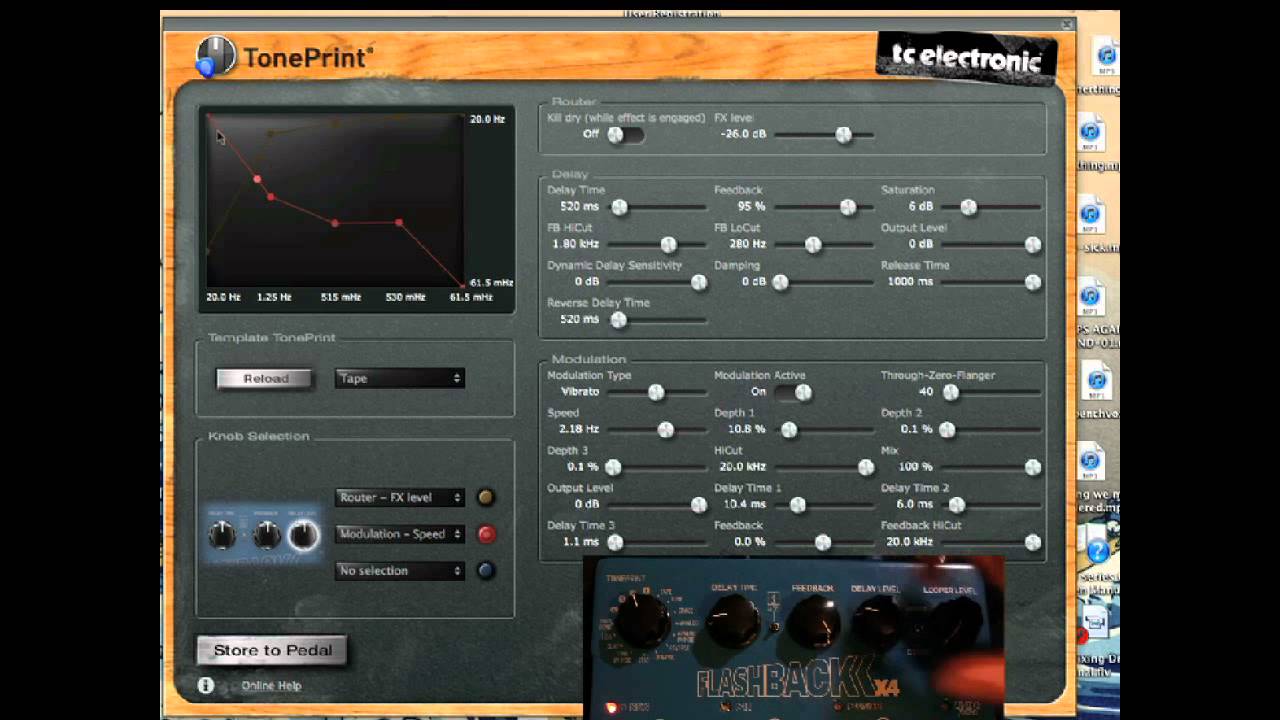Click the Delay section Output Level slider handle

tap(1033, 244)
